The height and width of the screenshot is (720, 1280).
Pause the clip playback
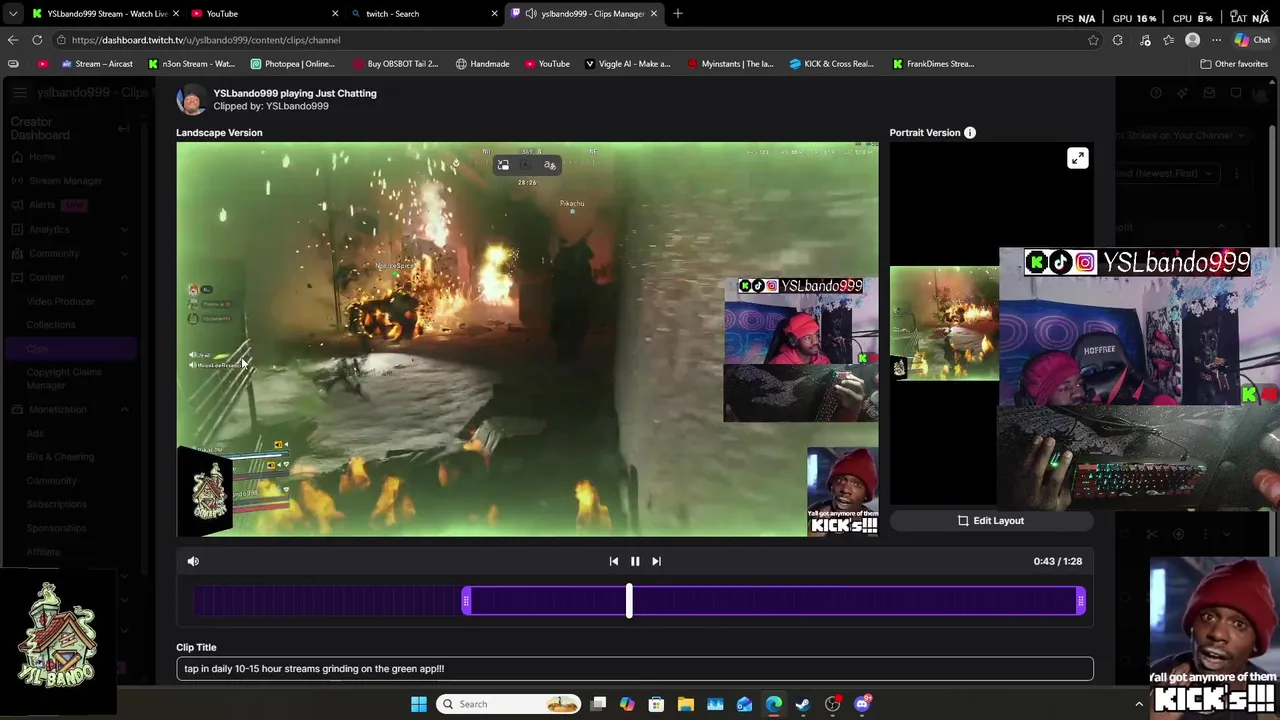point(635,561)
